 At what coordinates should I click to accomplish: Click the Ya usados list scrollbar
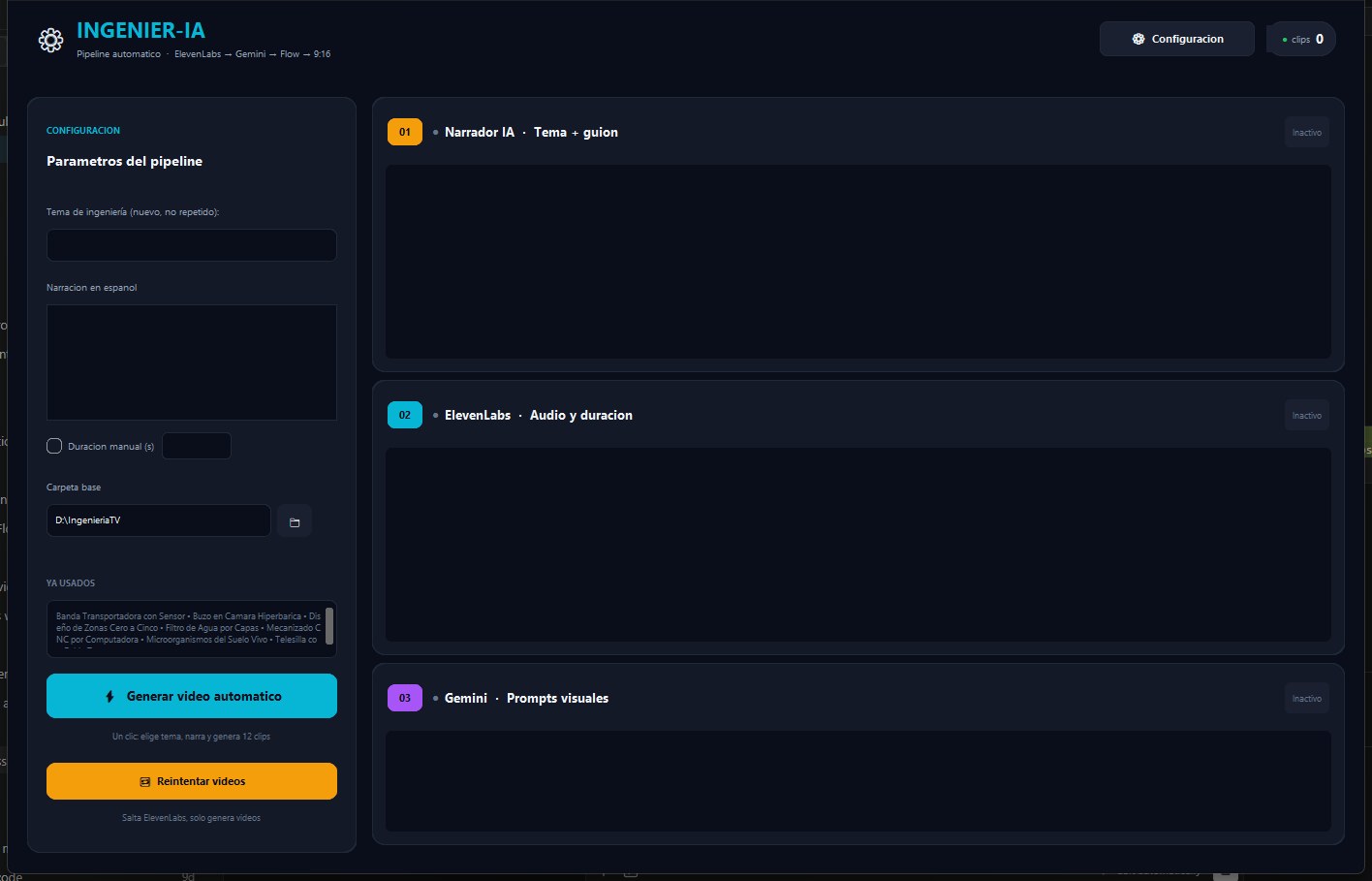329,626
